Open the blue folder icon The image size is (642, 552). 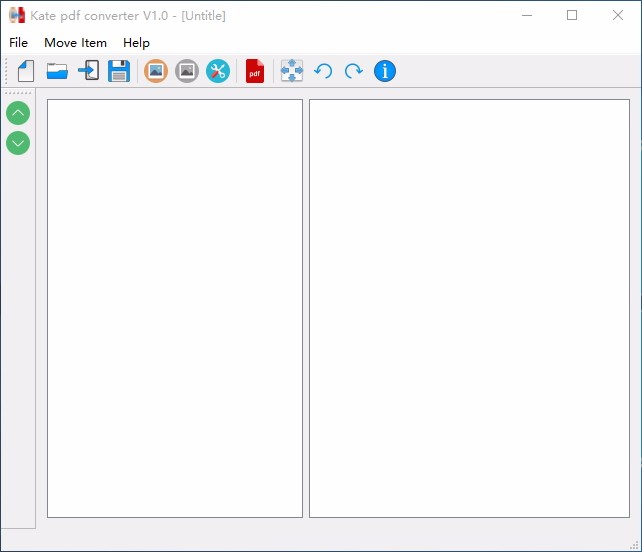(x=57, y=71)
